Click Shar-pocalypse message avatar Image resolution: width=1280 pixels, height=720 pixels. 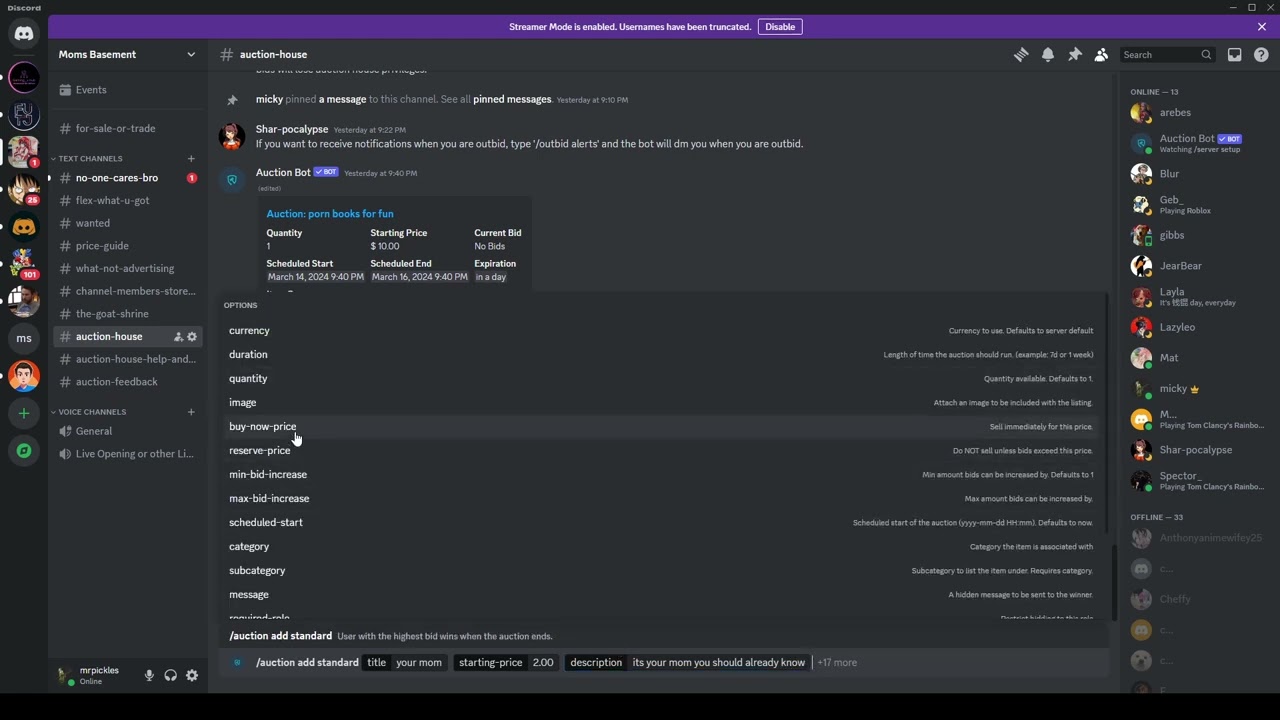(x=232, y=136)
